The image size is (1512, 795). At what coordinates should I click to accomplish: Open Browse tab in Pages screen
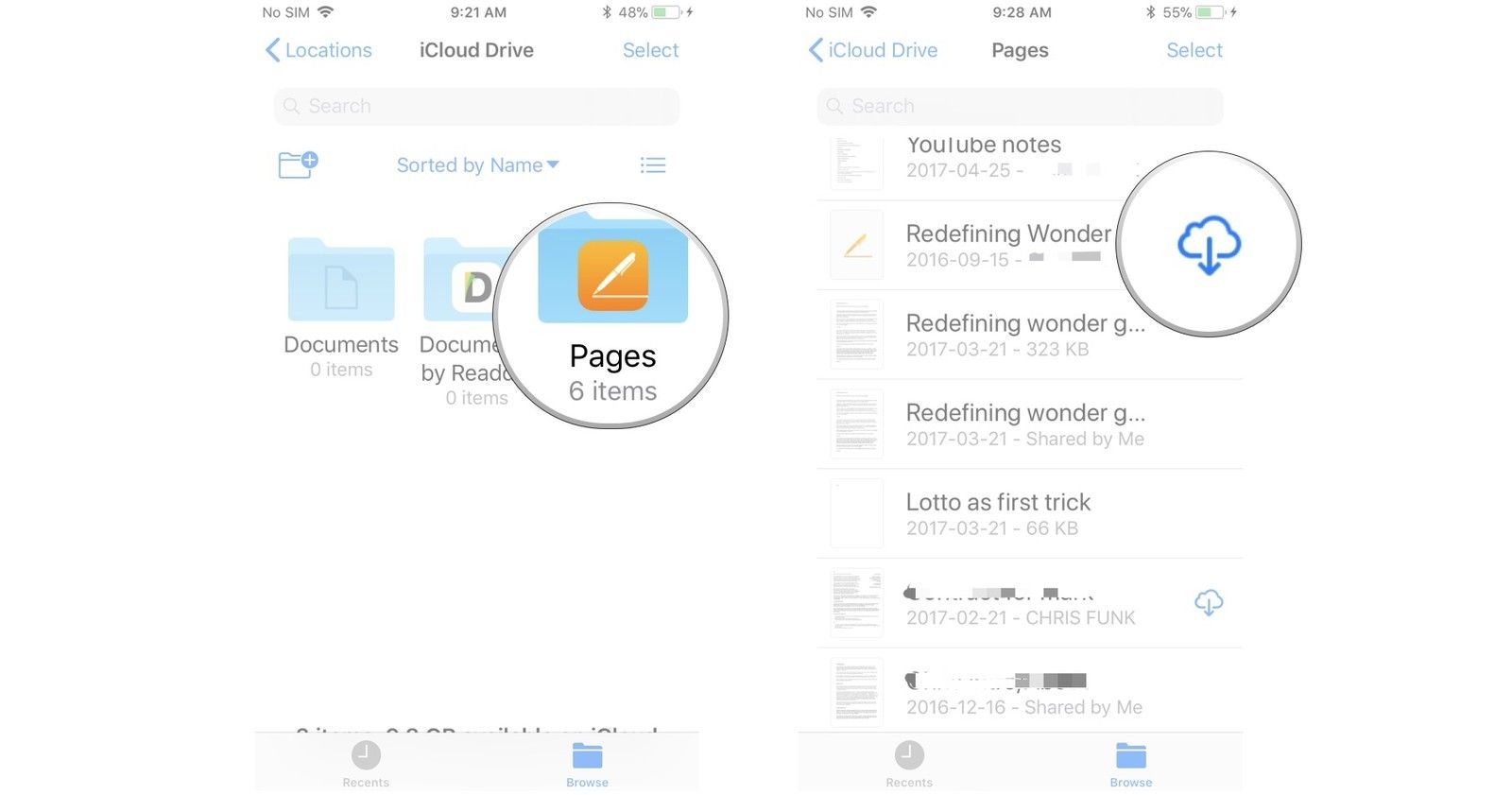pyautogui.click(x=1131, y=764)
